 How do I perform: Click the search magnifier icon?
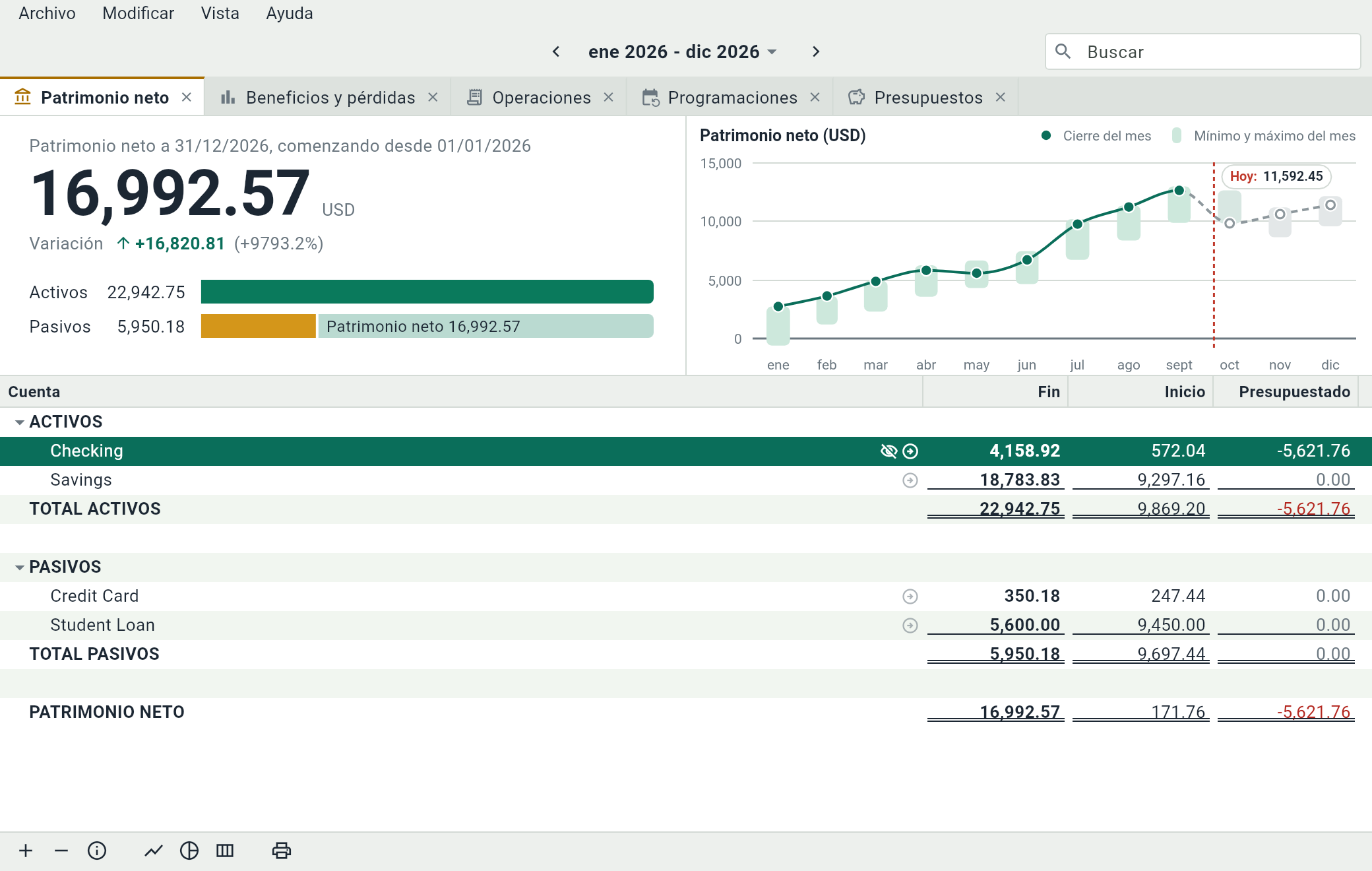(1063, 51)
